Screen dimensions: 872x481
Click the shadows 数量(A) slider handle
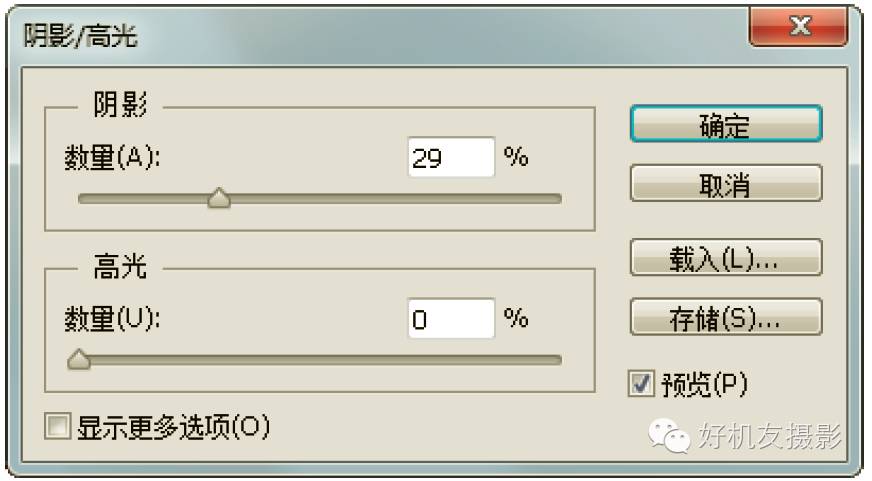point(219,198)
